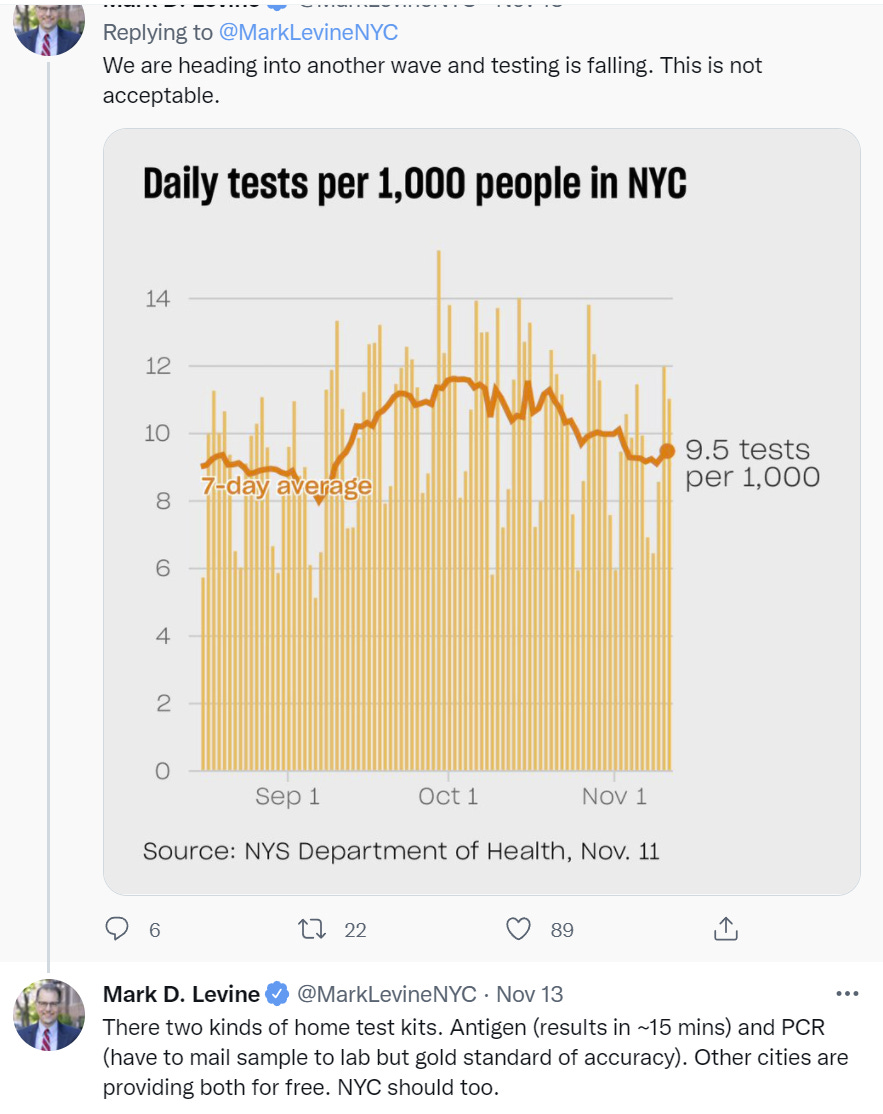This screenshot has width=883, height=1114.
Task: Open tweet text 'We are heading into another wave'
Action: point(432,80)
